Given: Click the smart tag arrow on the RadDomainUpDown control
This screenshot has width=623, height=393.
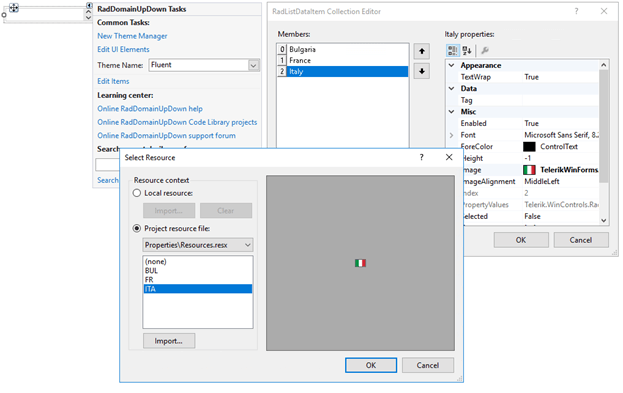Looking at the screenshot, I should click(x=89, y=5).
